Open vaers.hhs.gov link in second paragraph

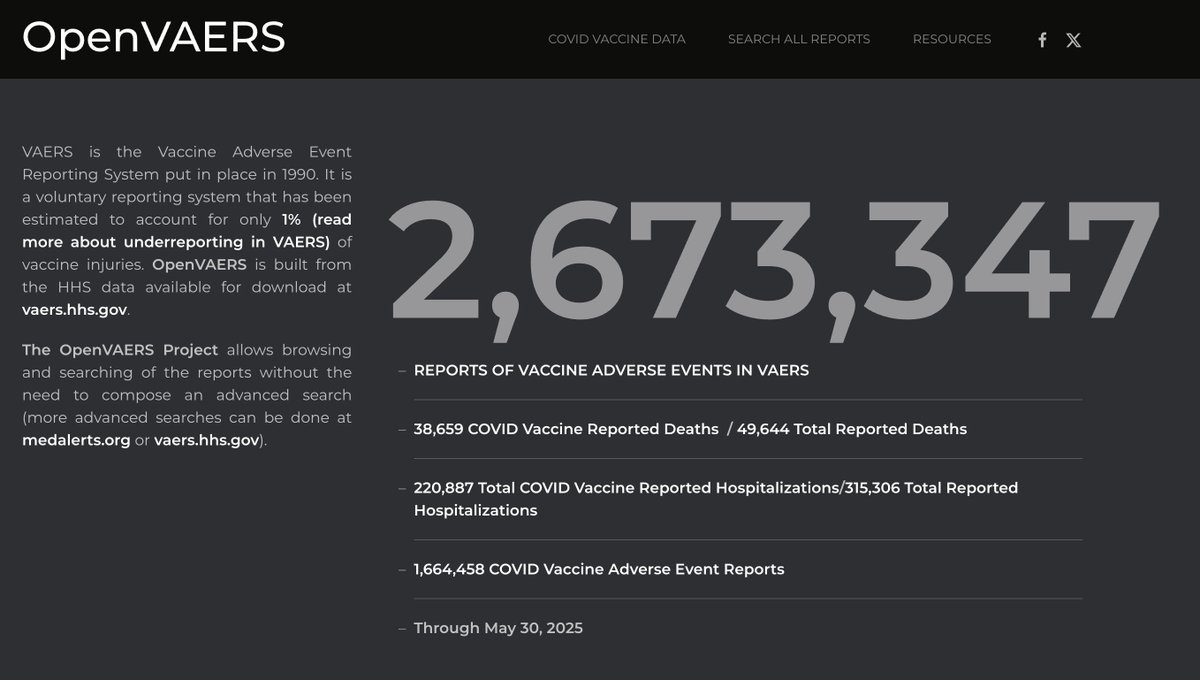point(207,440)
